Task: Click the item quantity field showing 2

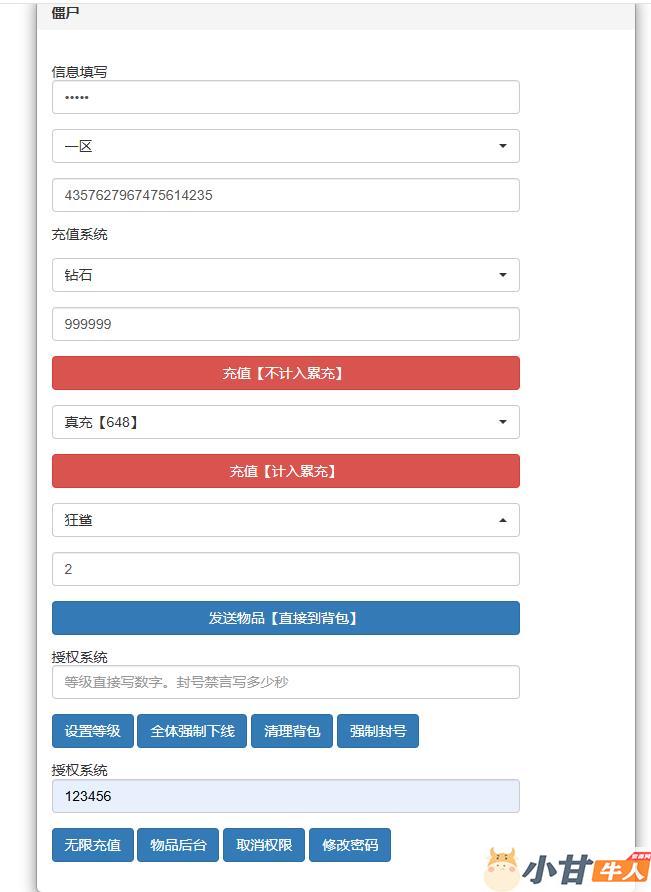Action: click(285, 569)
